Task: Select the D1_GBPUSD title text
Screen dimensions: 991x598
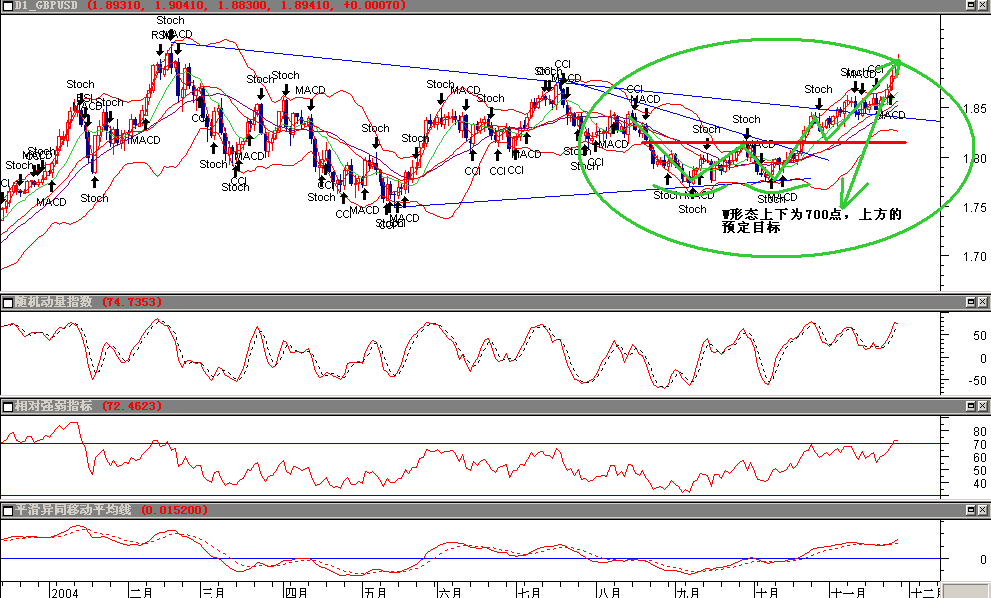Action: [46, 5]
